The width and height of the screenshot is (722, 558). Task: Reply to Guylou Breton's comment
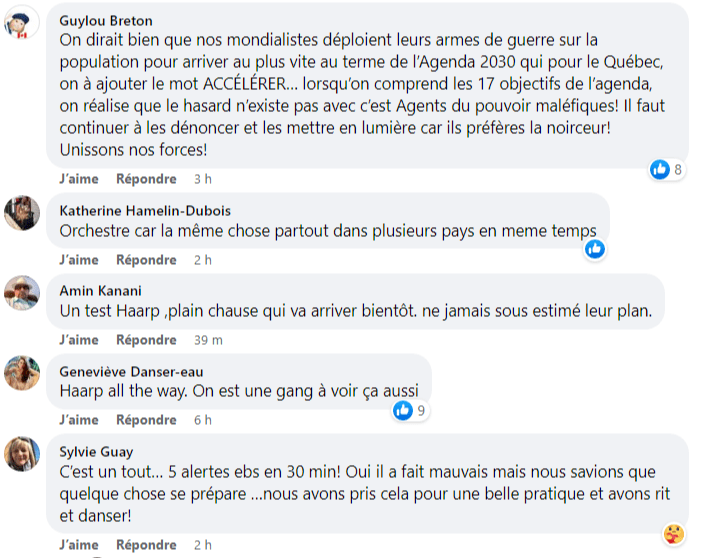pyautogui.click(x=146, y=179)
